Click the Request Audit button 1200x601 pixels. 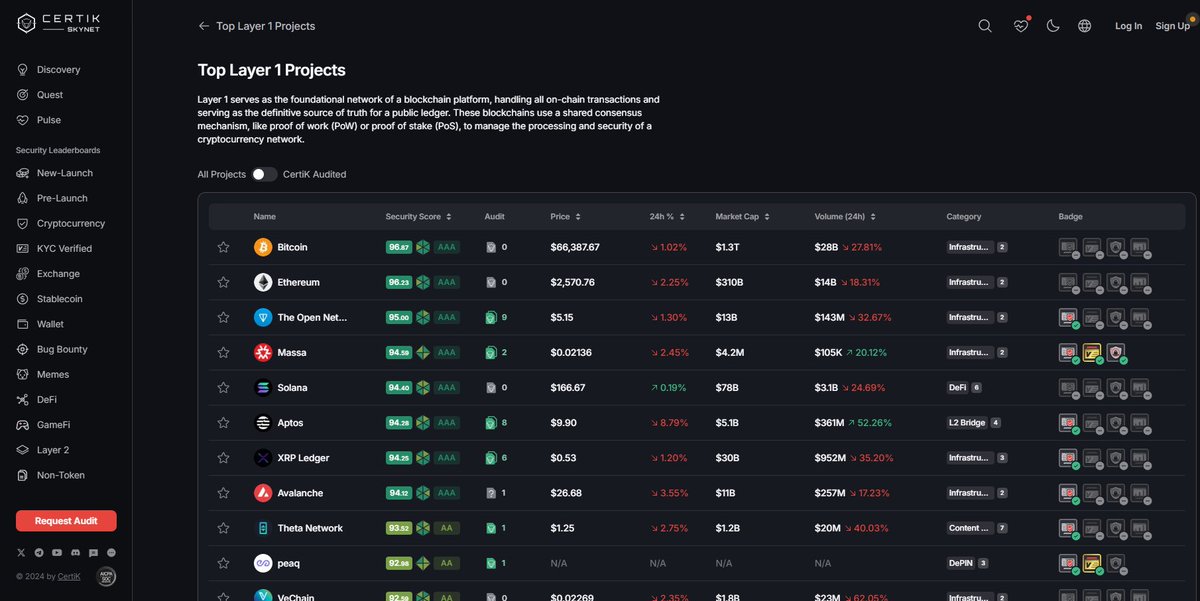66,521
